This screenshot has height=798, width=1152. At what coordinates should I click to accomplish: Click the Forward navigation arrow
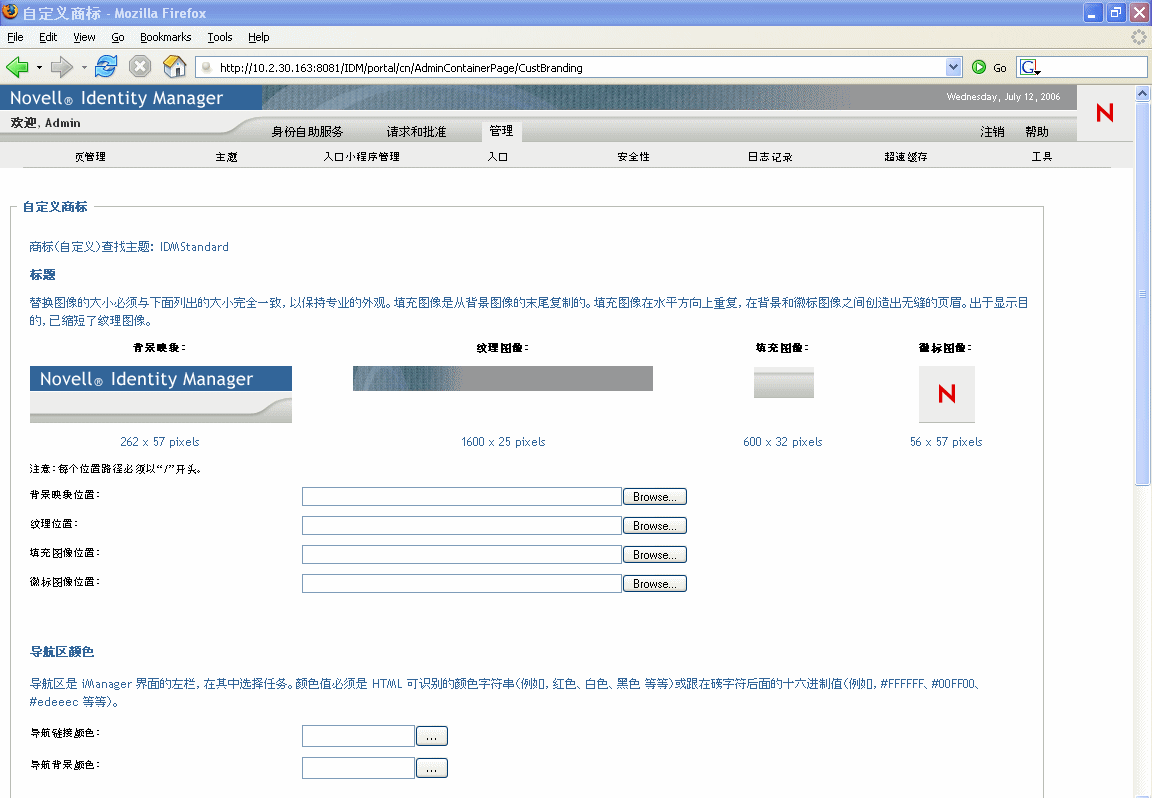pos(58,66)
